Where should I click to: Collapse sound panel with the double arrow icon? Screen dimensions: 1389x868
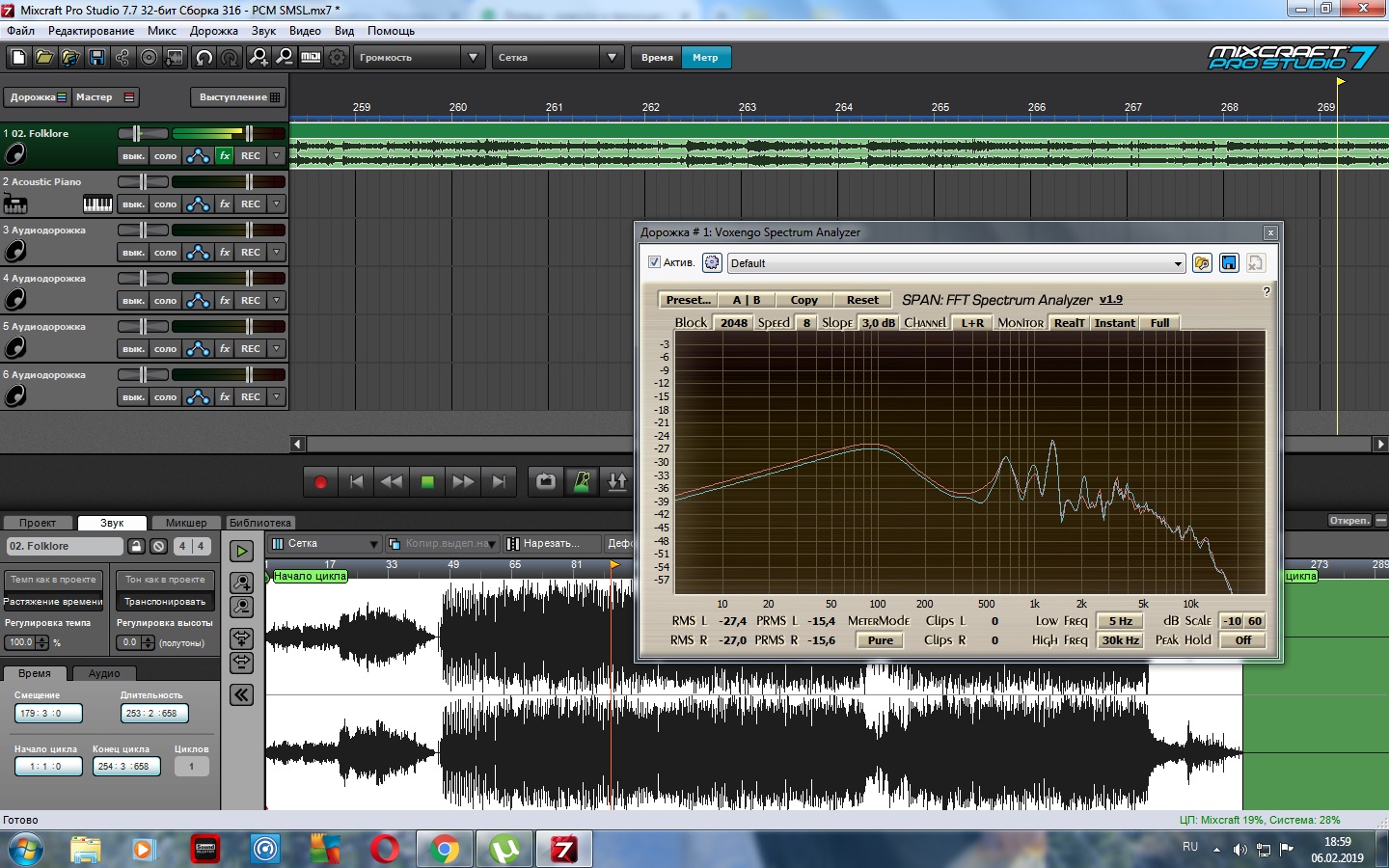click(x=241, y=694)
